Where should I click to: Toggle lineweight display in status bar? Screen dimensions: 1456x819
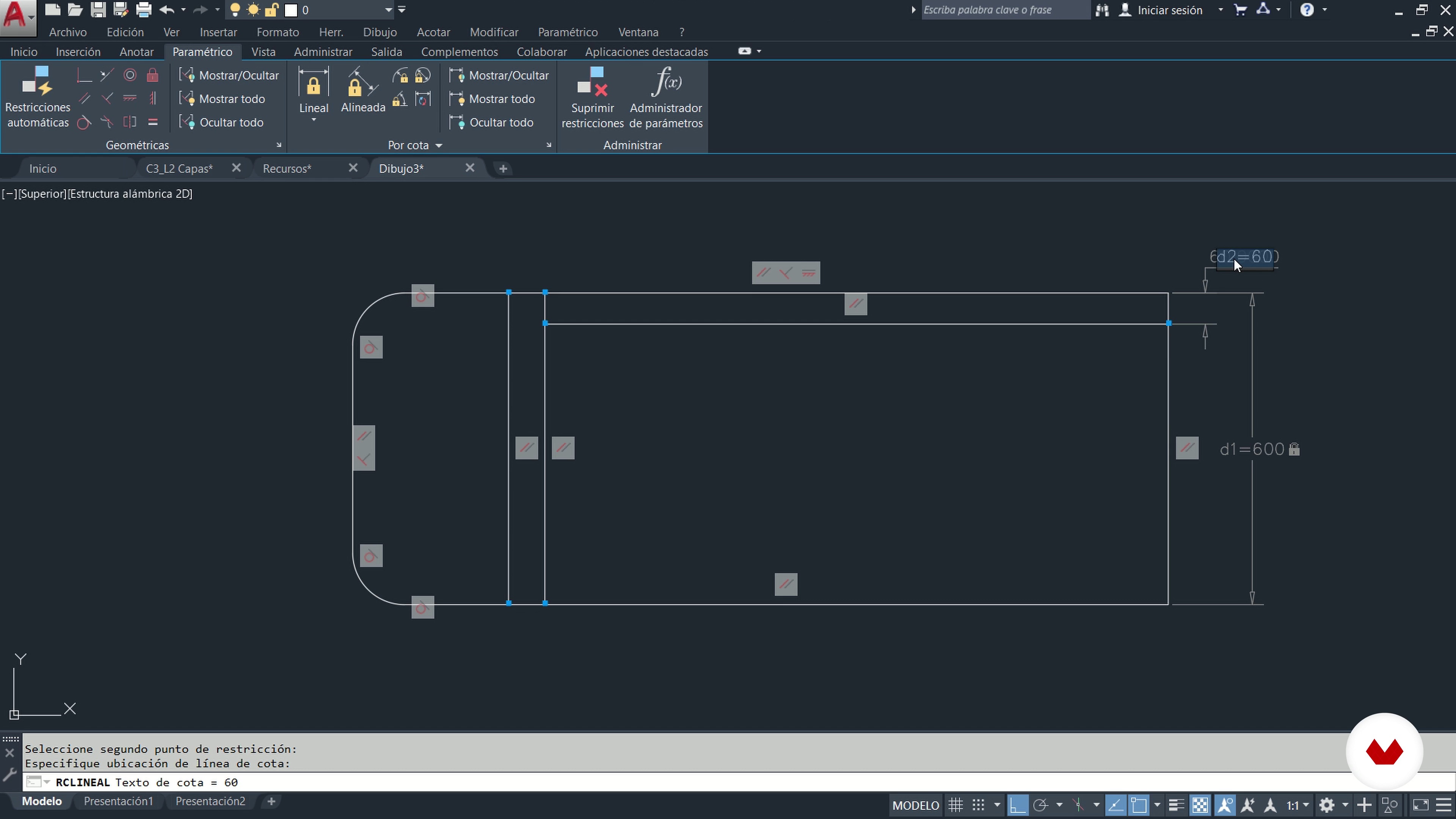click(x=1176, y=805)
